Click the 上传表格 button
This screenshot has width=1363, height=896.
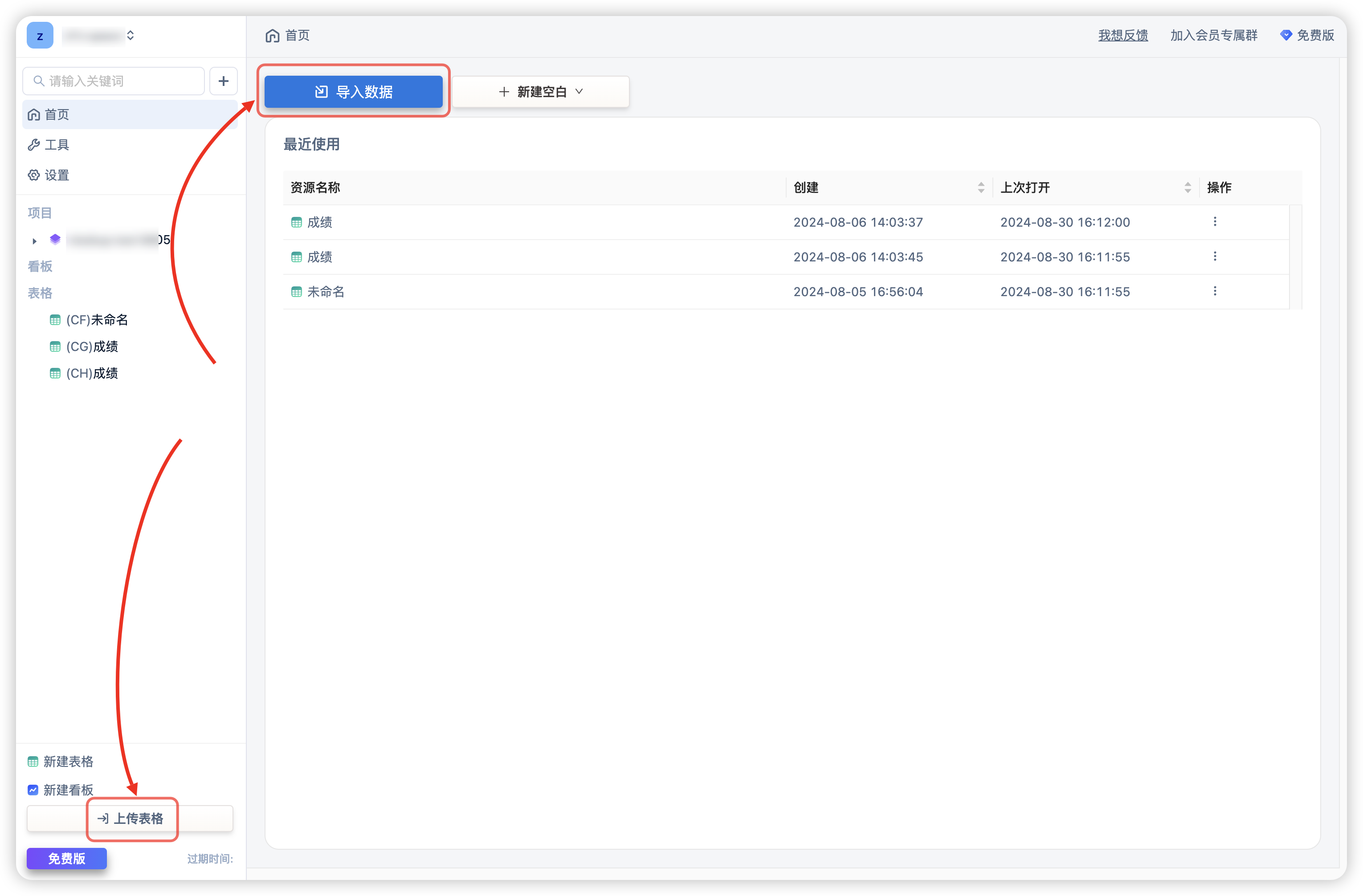click(130, 819)
